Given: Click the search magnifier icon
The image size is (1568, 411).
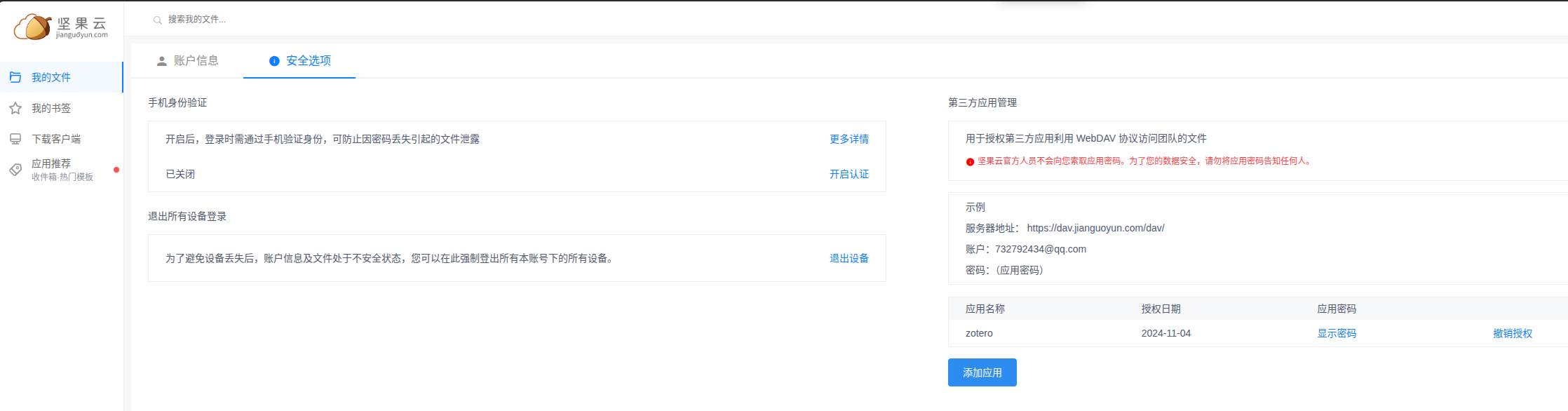Looking at the screenshot, I should (158, 20).
